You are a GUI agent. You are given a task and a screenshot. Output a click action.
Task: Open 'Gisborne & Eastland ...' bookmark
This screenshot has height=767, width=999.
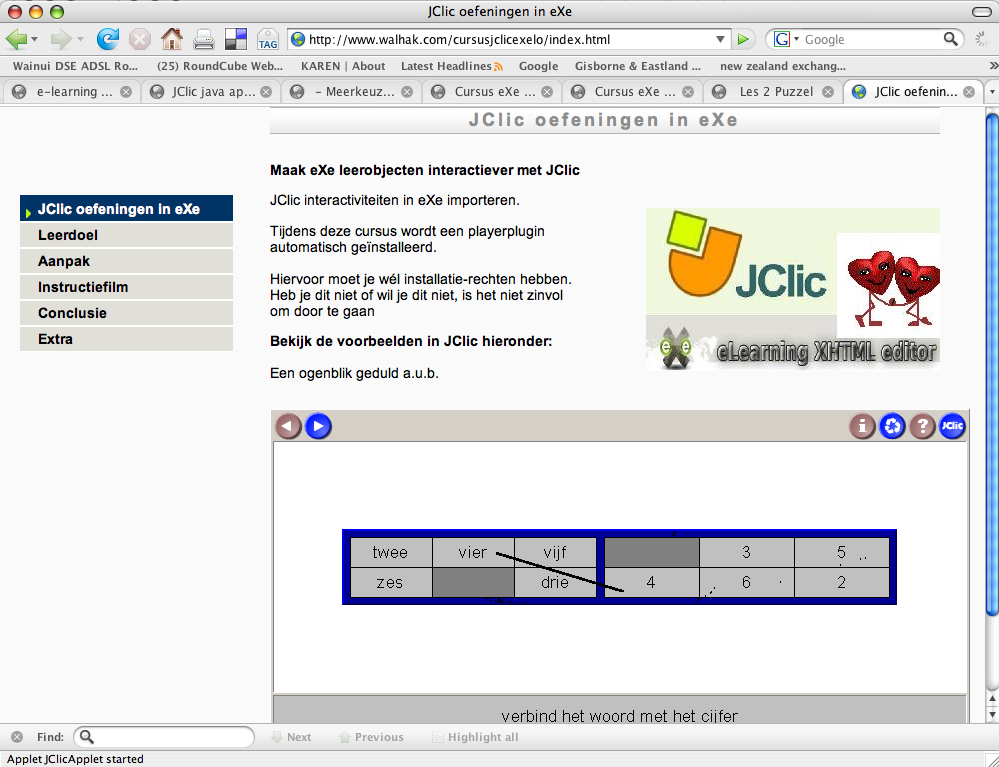coord(638,66)
